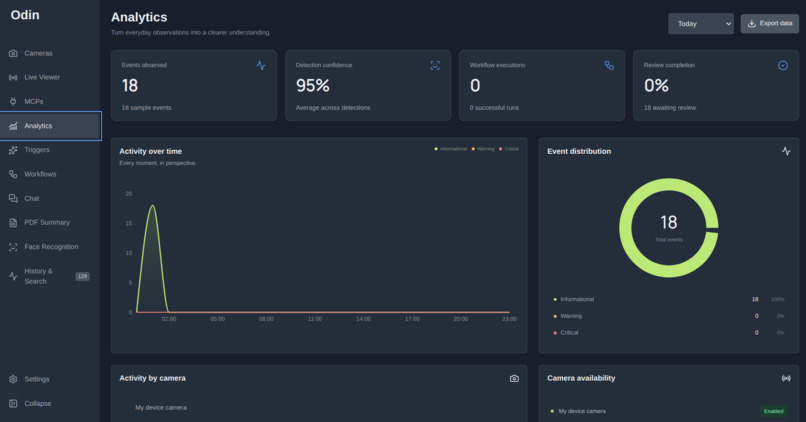Click the PDF Summary document icon

13,223
